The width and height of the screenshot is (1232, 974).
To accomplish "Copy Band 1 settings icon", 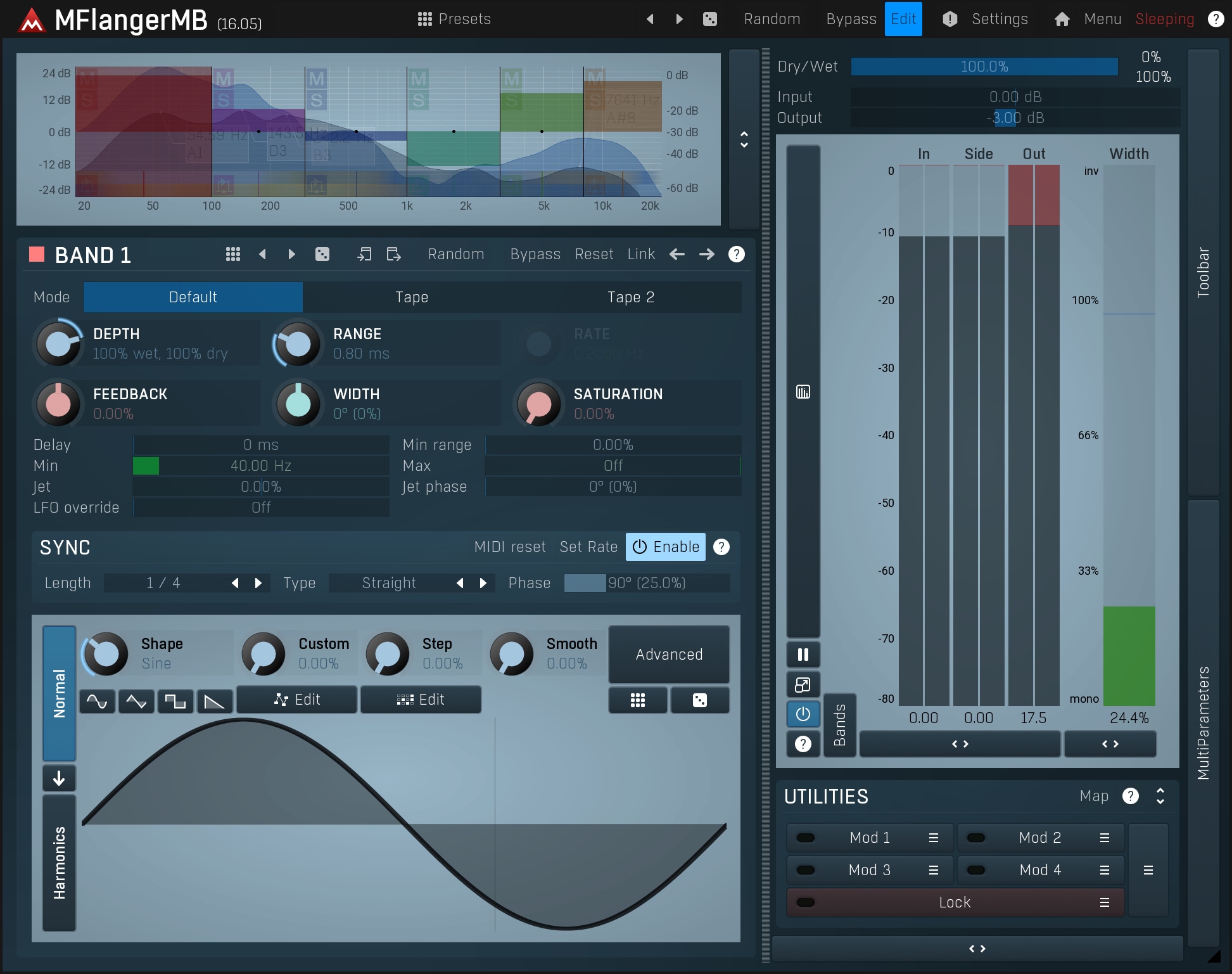I will click(x=364, y=254).
